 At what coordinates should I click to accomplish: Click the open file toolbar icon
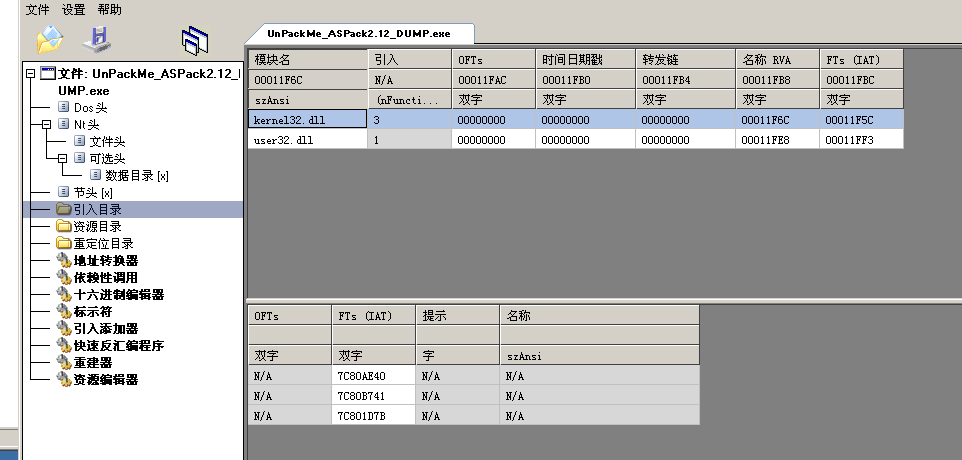[x=49, y=39]
